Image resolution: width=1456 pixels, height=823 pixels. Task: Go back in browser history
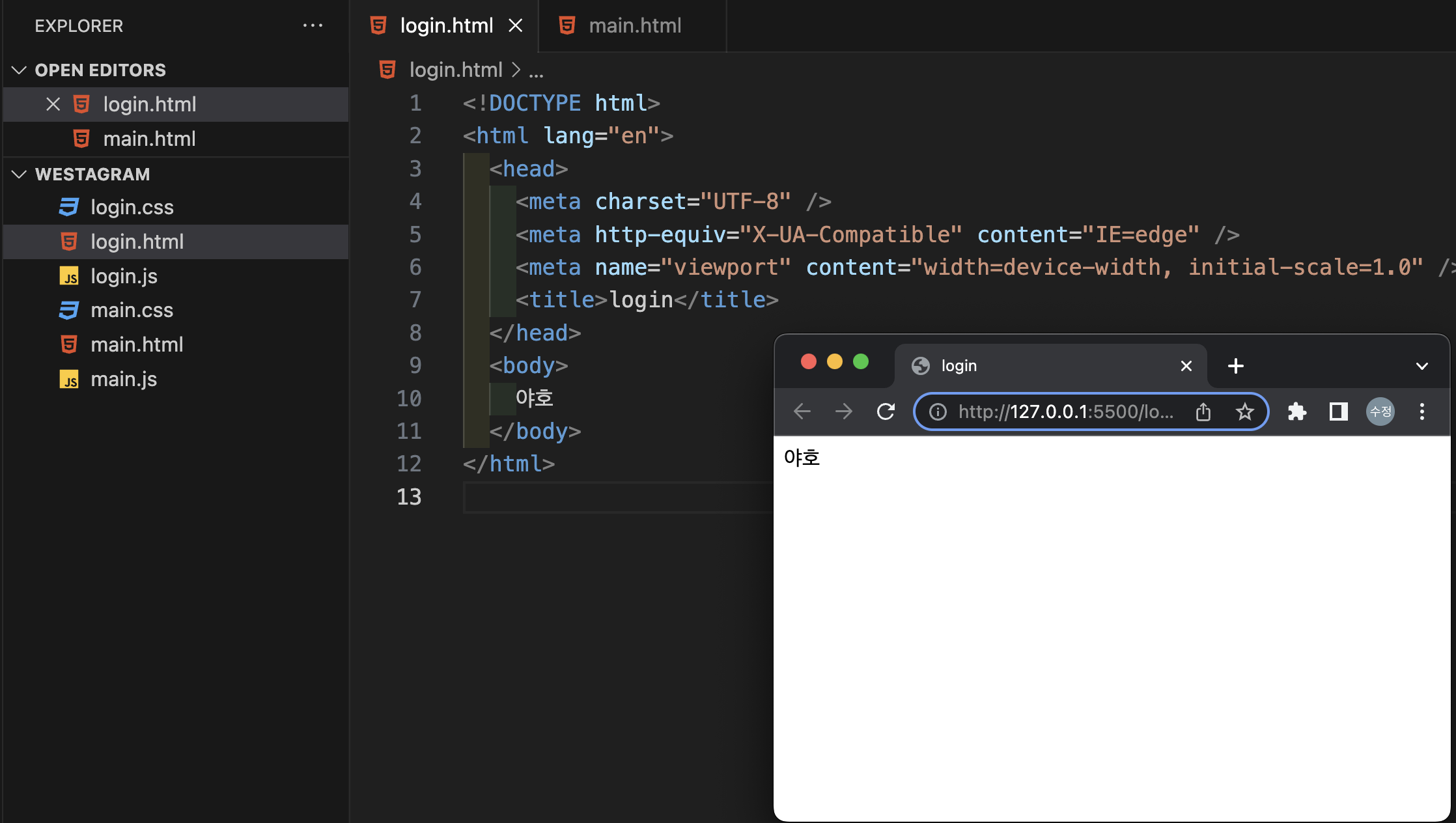pos(802,411)
